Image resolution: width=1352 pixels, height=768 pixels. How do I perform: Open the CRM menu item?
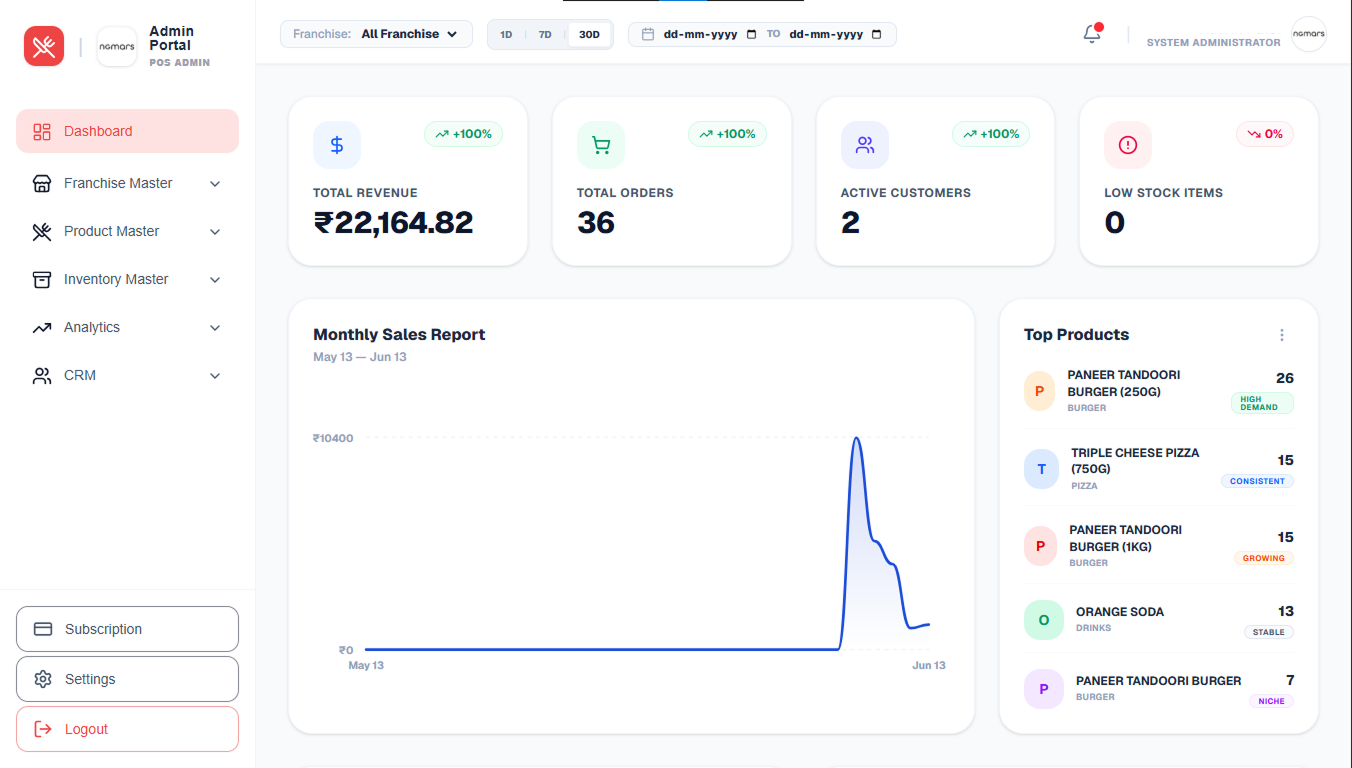(127, 376)
